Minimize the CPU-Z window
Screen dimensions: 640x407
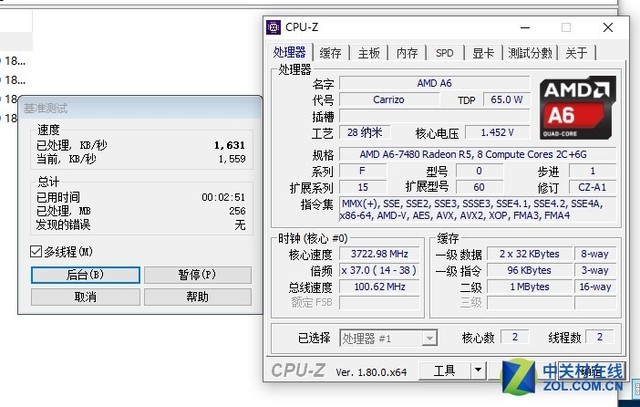coord(525,28)
